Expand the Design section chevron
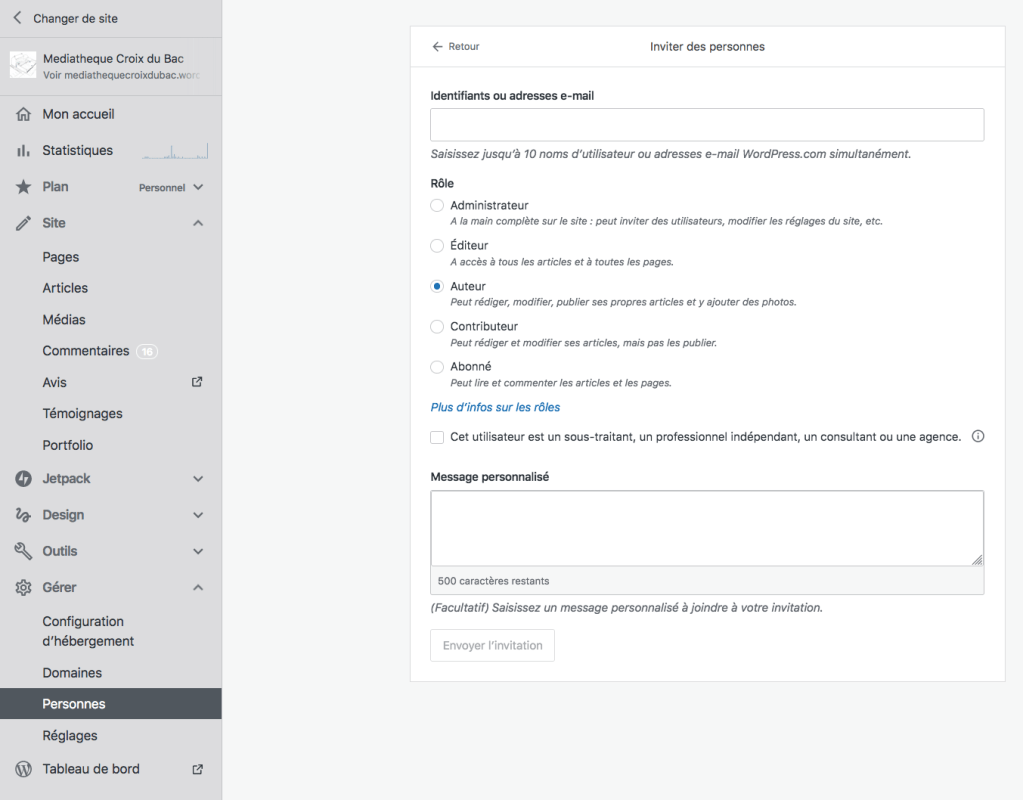The height and width of the screenshot is (800, 1023). pyautogui.click(x=198, y=515)
